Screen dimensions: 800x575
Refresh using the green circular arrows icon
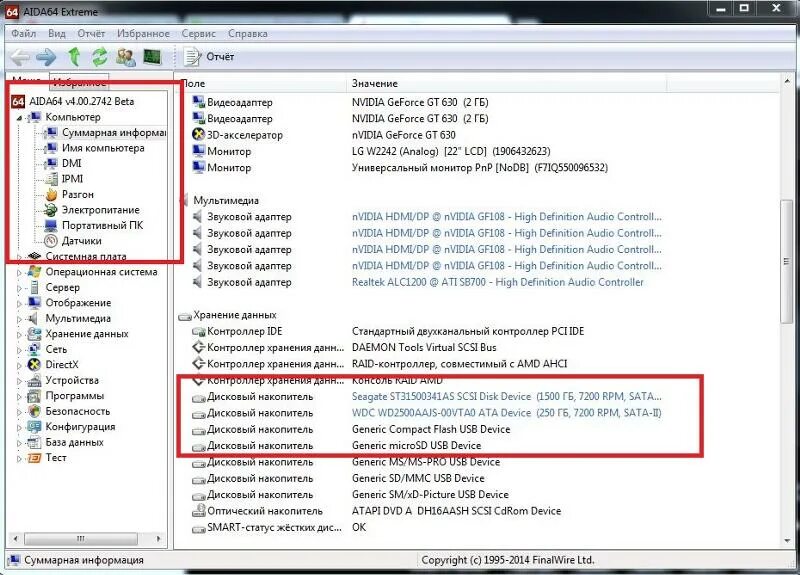tap(99, 57)
